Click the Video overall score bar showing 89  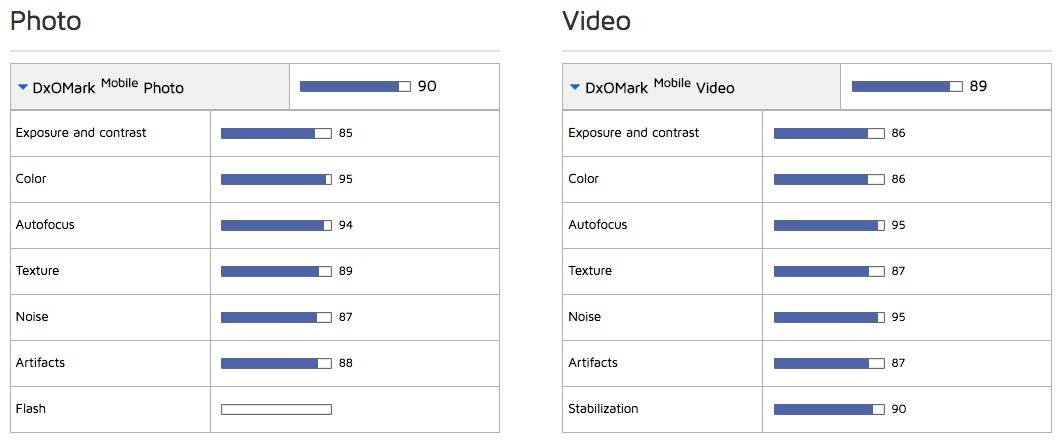pos(907,87)
